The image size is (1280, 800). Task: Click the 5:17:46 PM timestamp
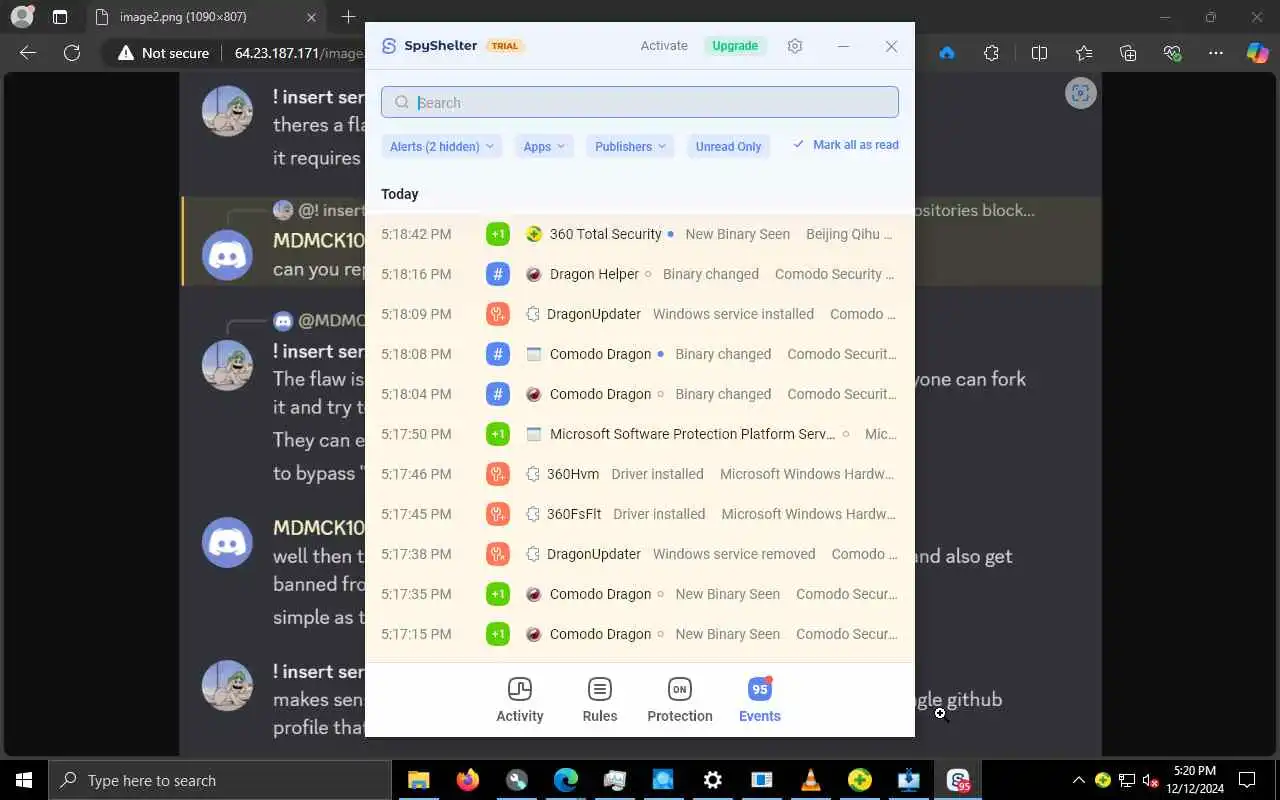pyautogui.click(x=416, y=474)
